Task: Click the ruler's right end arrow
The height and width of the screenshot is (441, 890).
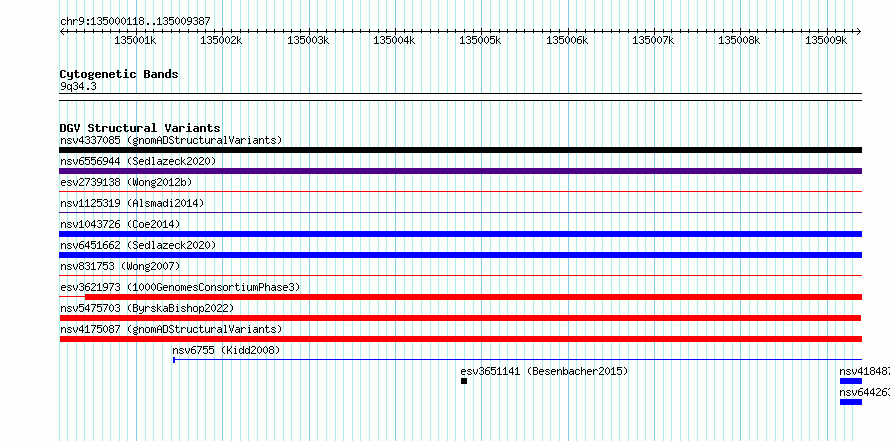Action: click(859, 32)
